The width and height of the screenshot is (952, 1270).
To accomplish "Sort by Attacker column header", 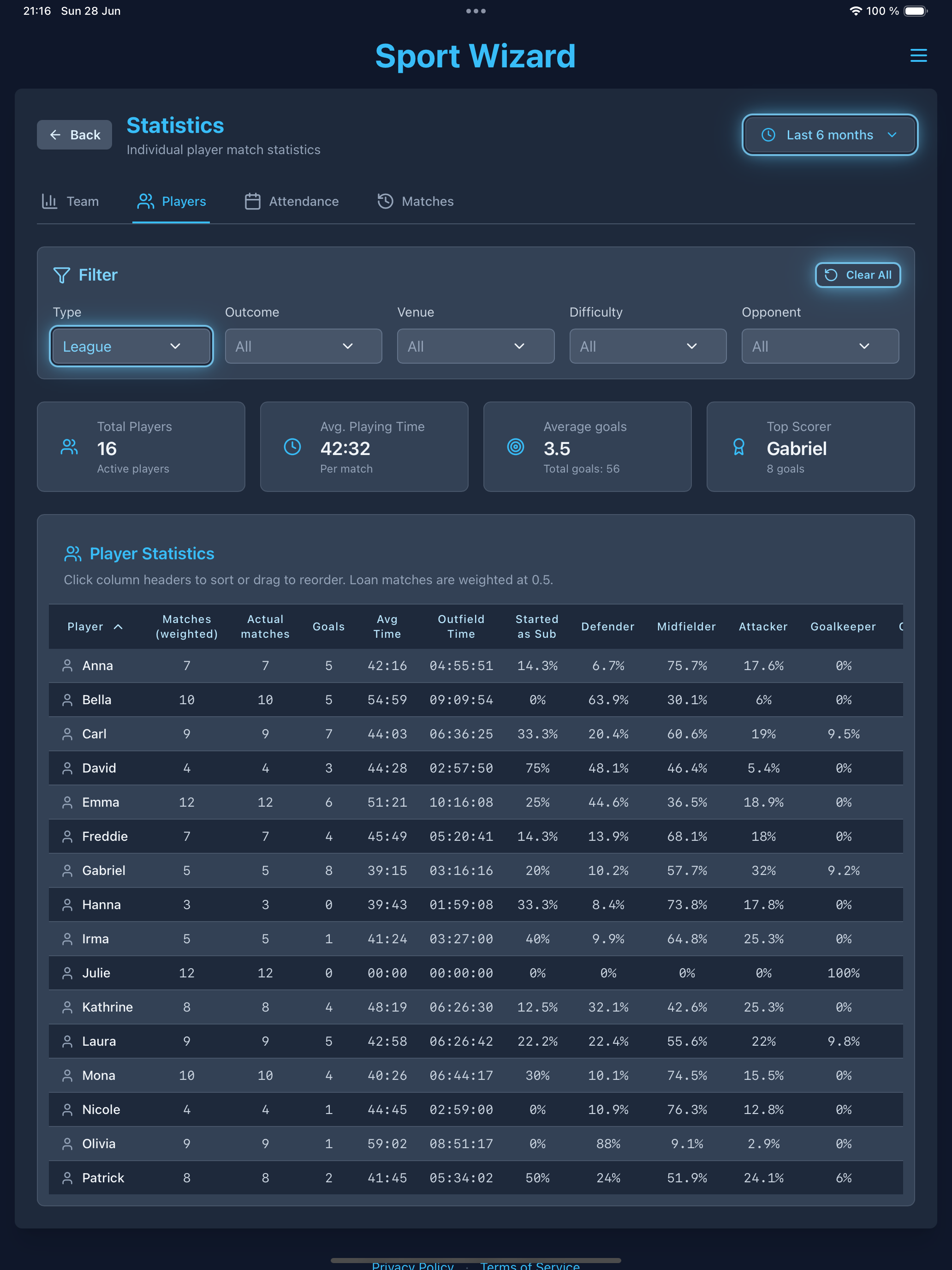I will click(763, 626).
